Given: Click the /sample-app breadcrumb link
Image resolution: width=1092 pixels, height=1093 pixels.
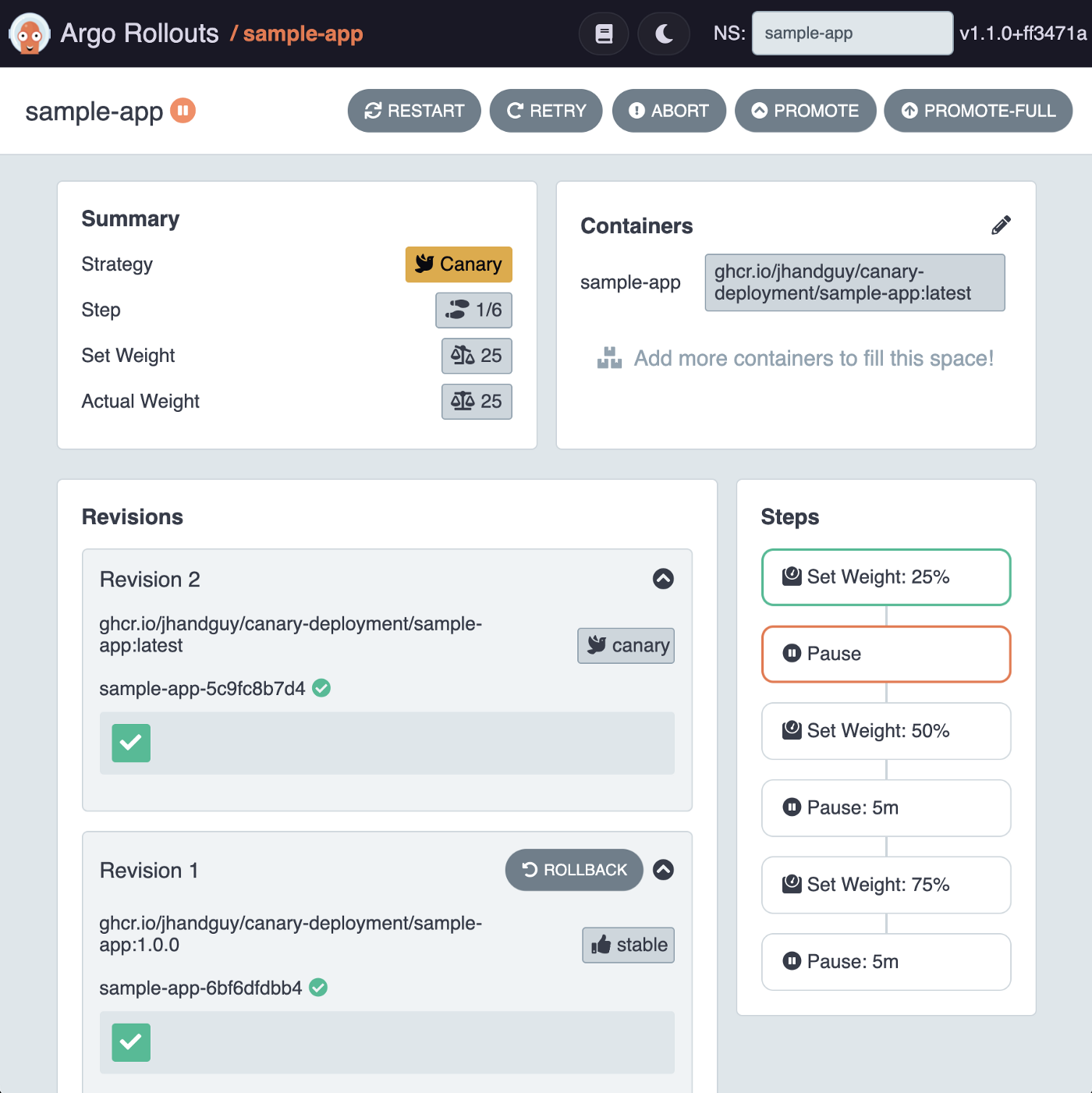Looking at the screenshot, I should (296, 34).
